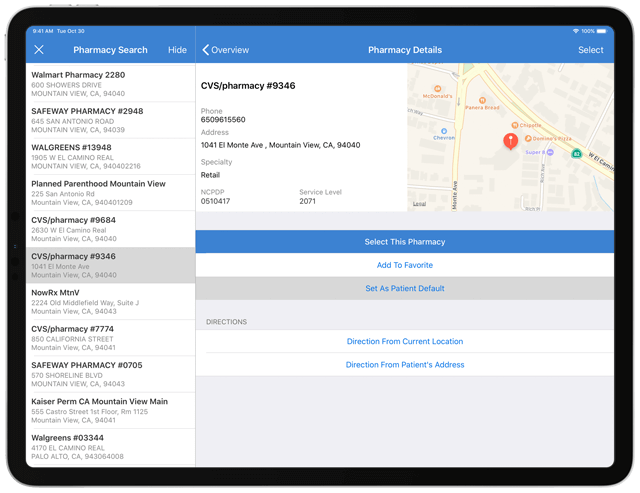Close the Pharmacy Search panel with X
The image size is (640, 493).
(39, 50)
